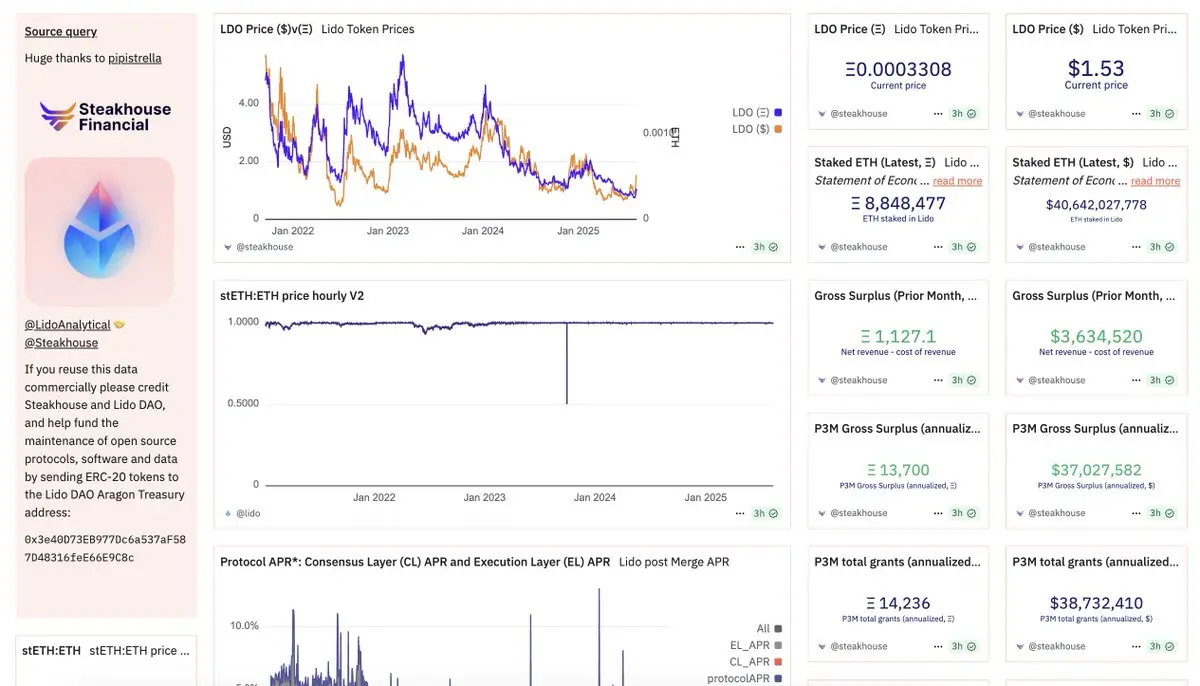Image resolution: width=1200 pixels, height=686 pixels.
Task: Open @steakhouse author on LDO Price ($) card
Action: pyautogui.click(x=1056, y=114)
